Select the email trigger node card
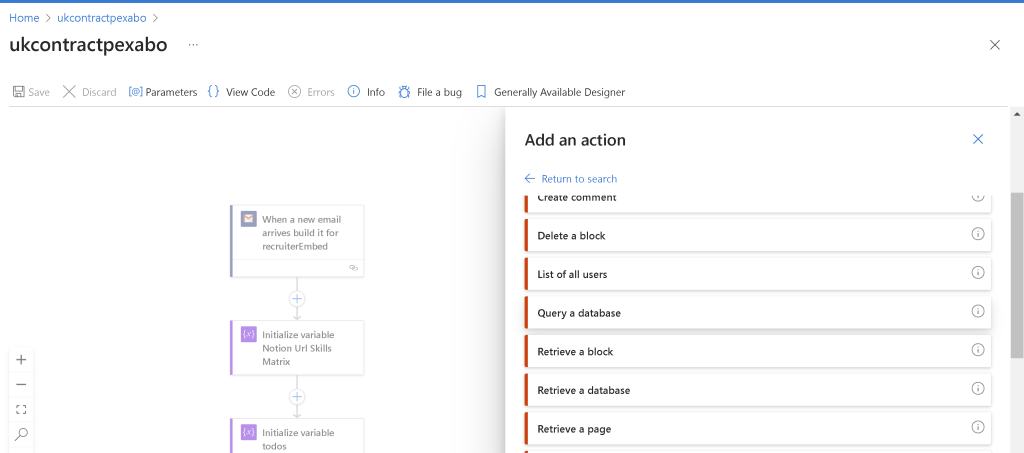 tap(297, 241)
